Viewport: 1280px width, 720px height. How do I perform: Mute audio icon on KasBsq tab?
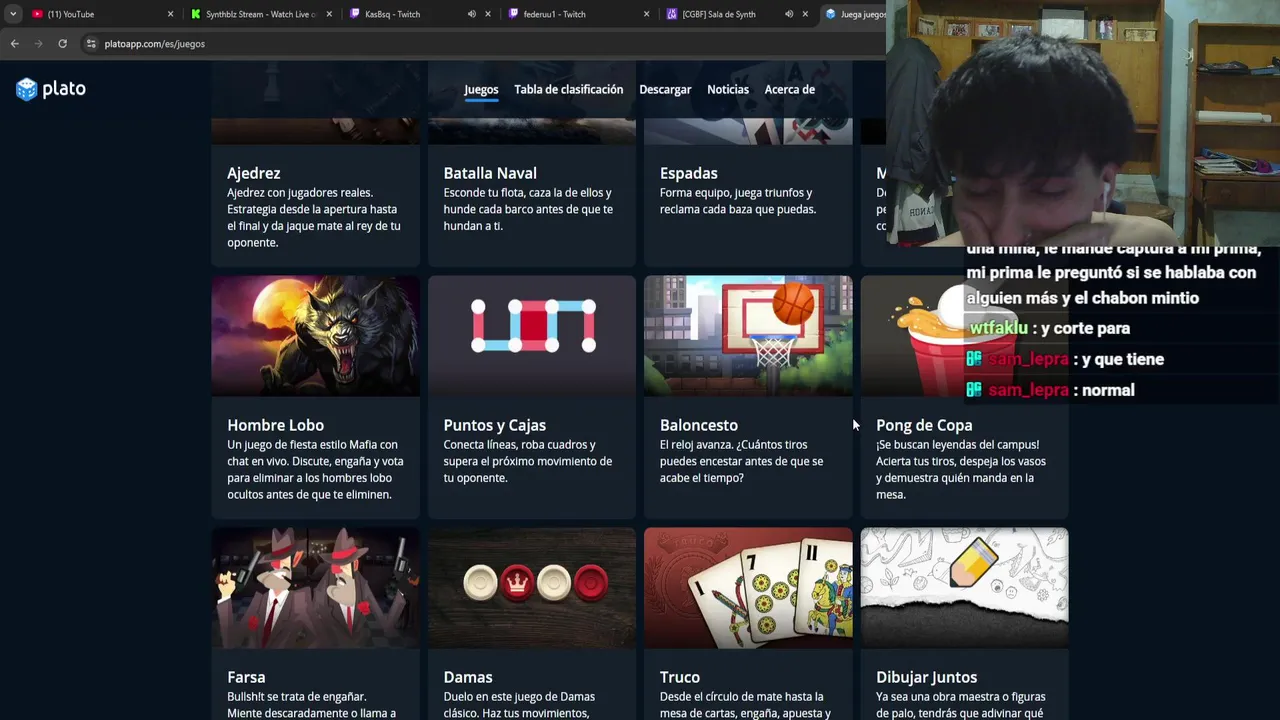click(x=472, y=14)
